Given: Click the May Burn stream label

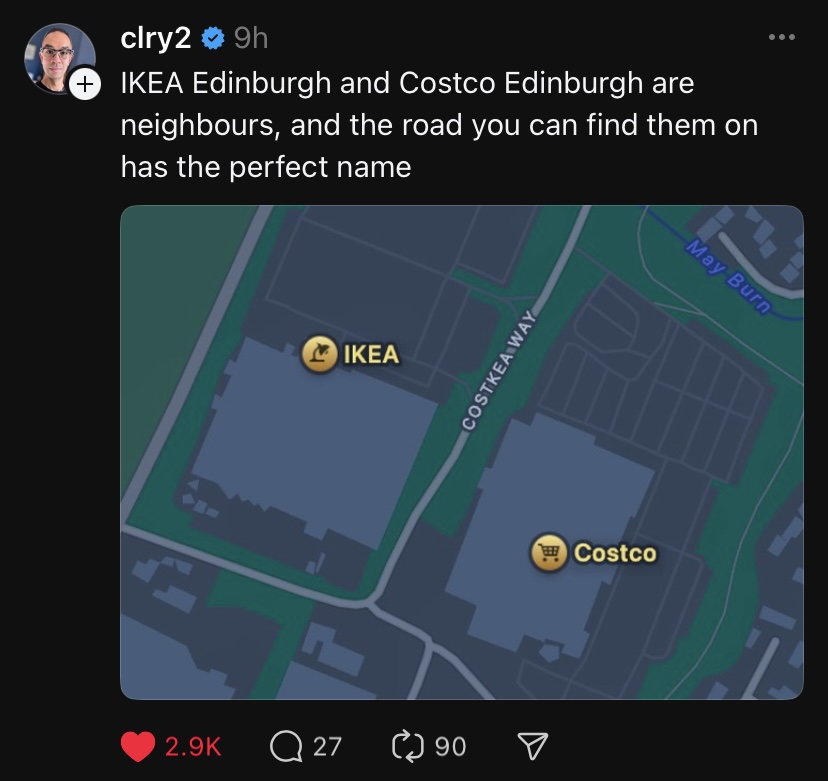Looking at the screenshot, I should point(728,276).
